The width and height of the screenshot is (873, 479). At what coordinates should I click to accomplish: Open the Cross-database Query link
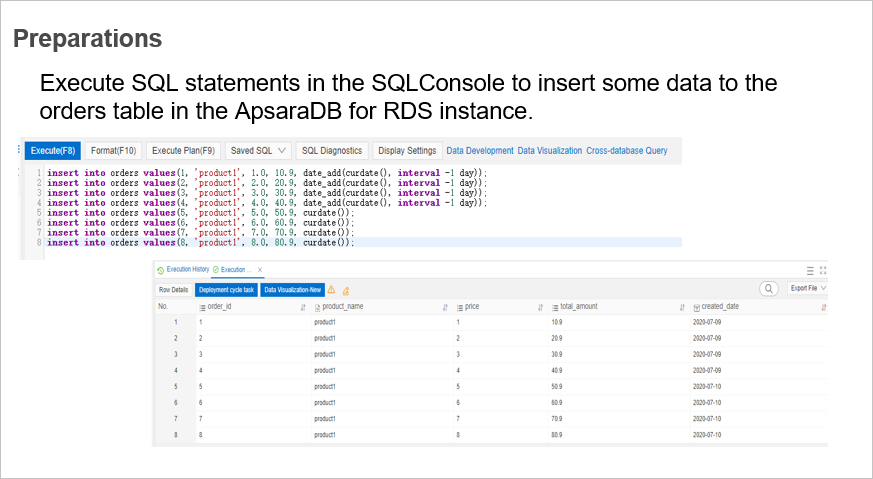tap(627, 151)
